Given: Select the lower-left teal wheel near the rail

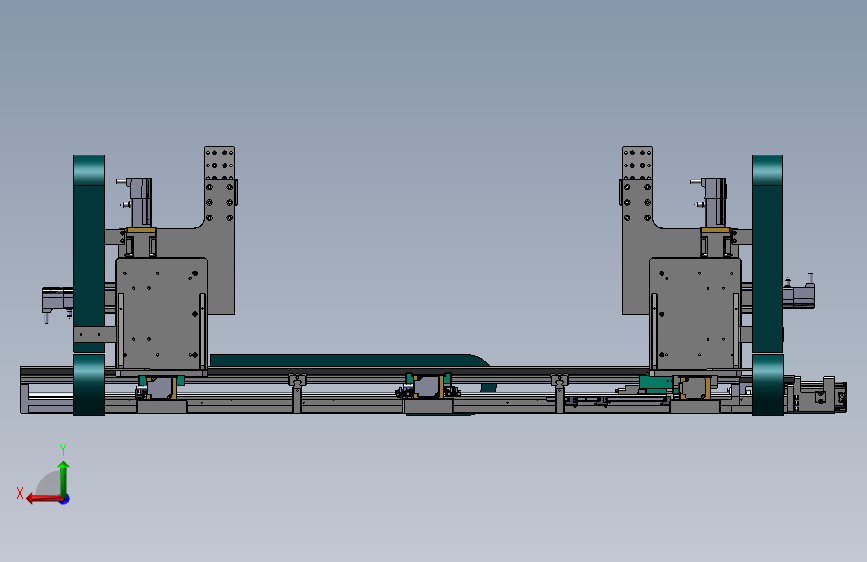Looking at the screenshot, I should click(89, 385).
